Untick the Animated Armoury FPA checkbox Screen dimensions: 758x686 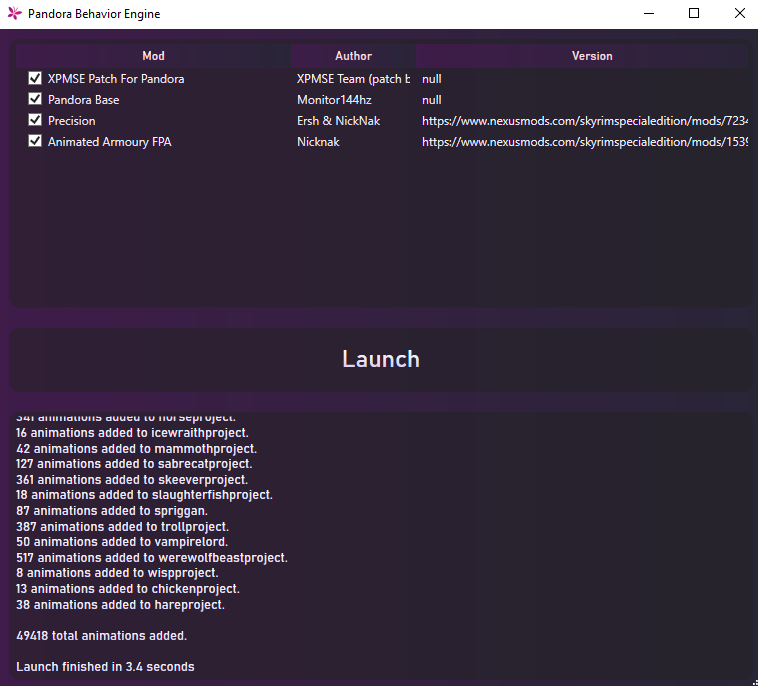click(35, 141)
